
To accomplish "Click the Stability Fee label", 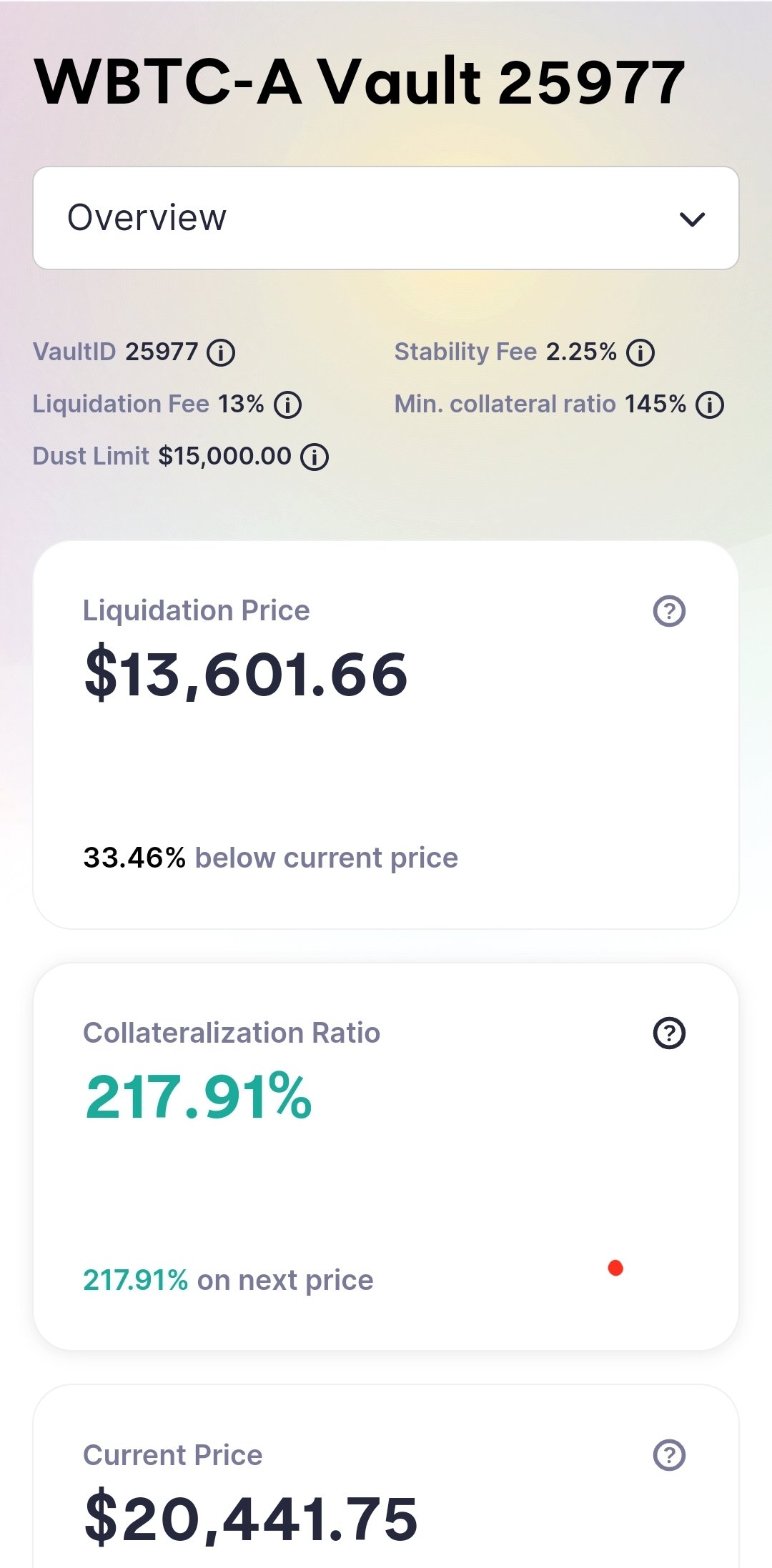I will pyautogui.click(x=465, y=352).
